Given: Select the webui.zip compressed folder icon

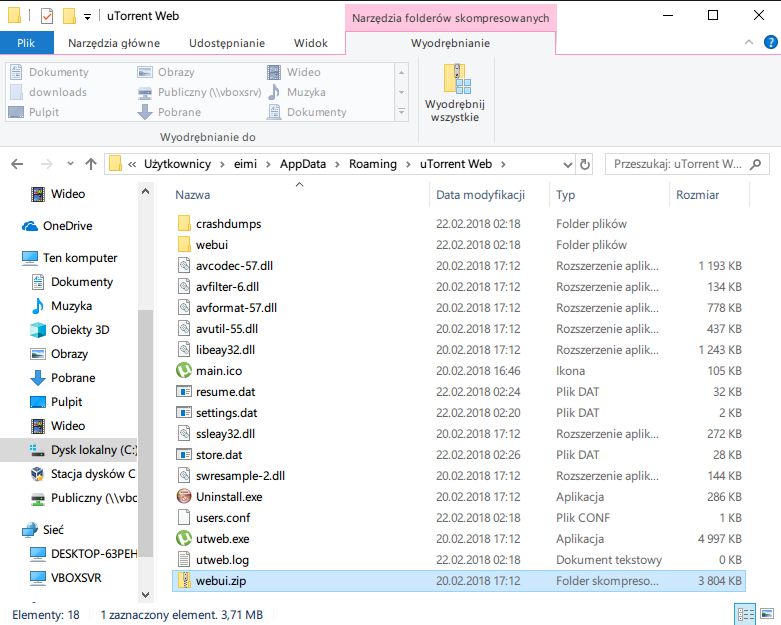Looking at the screenshot, I should click(x=184, y=581).
